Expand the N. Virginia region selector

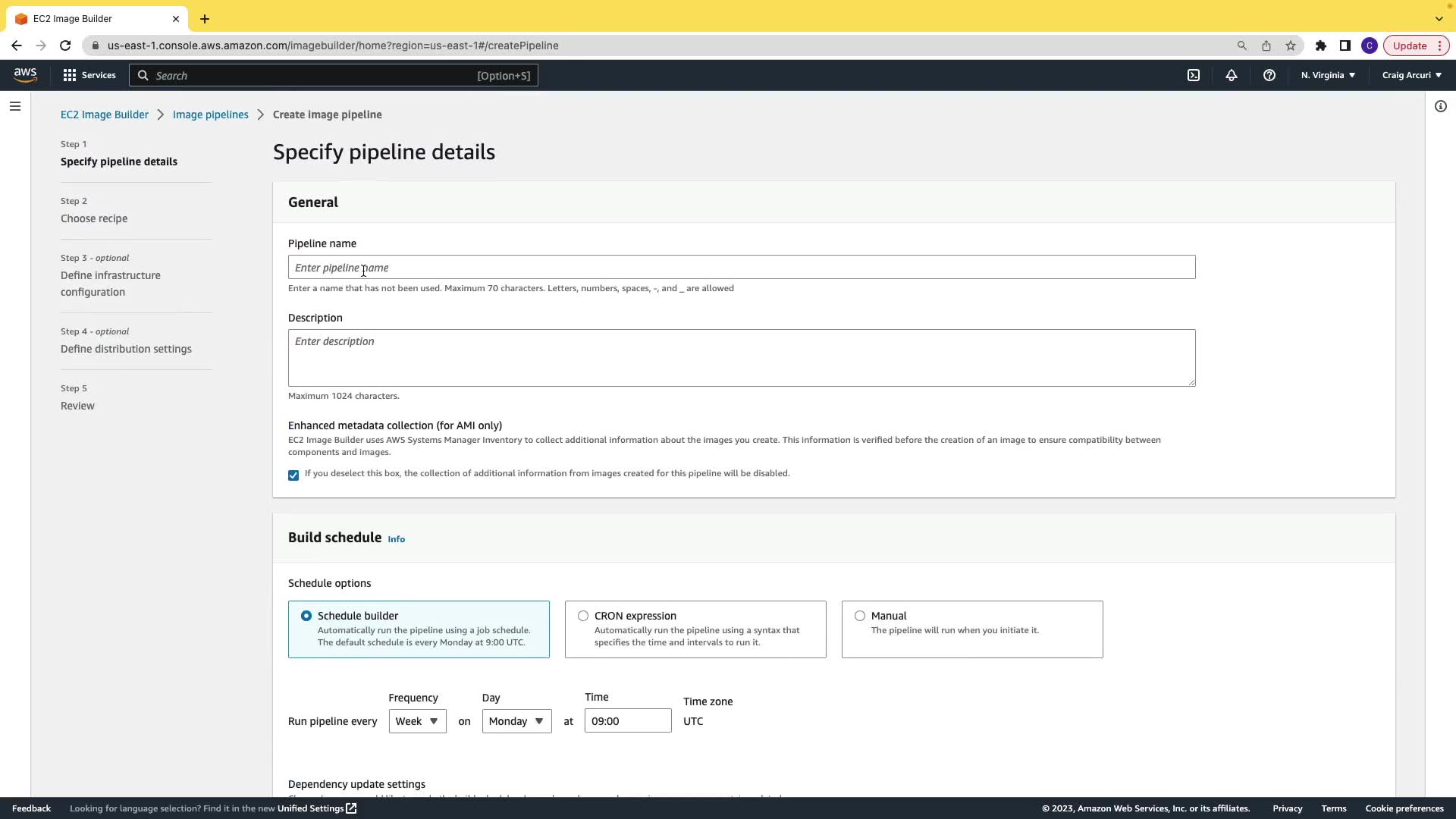(x=1328, y=75)
